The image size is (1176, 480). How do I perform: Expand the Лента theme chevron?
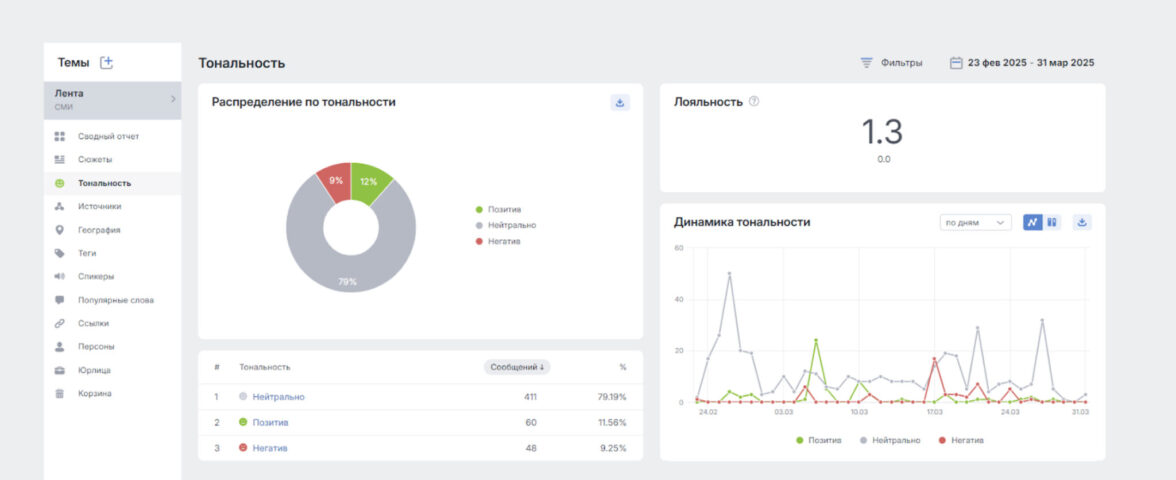click(x=172, y=99)
